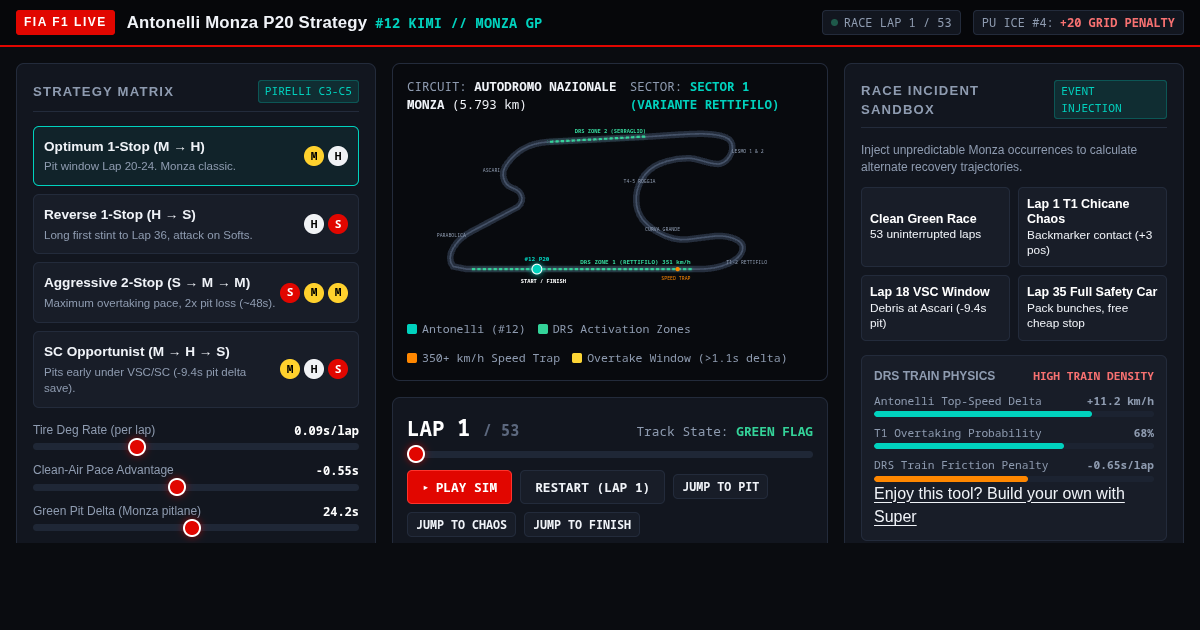
Task: Select the Reverse 1-Stop (H → S) strategy
Action: click(196, 224)
